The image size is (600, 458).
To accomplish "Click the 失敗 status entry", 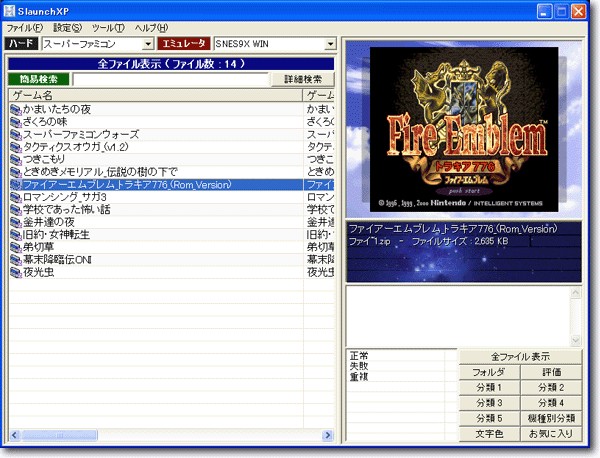I will point(359,366).
